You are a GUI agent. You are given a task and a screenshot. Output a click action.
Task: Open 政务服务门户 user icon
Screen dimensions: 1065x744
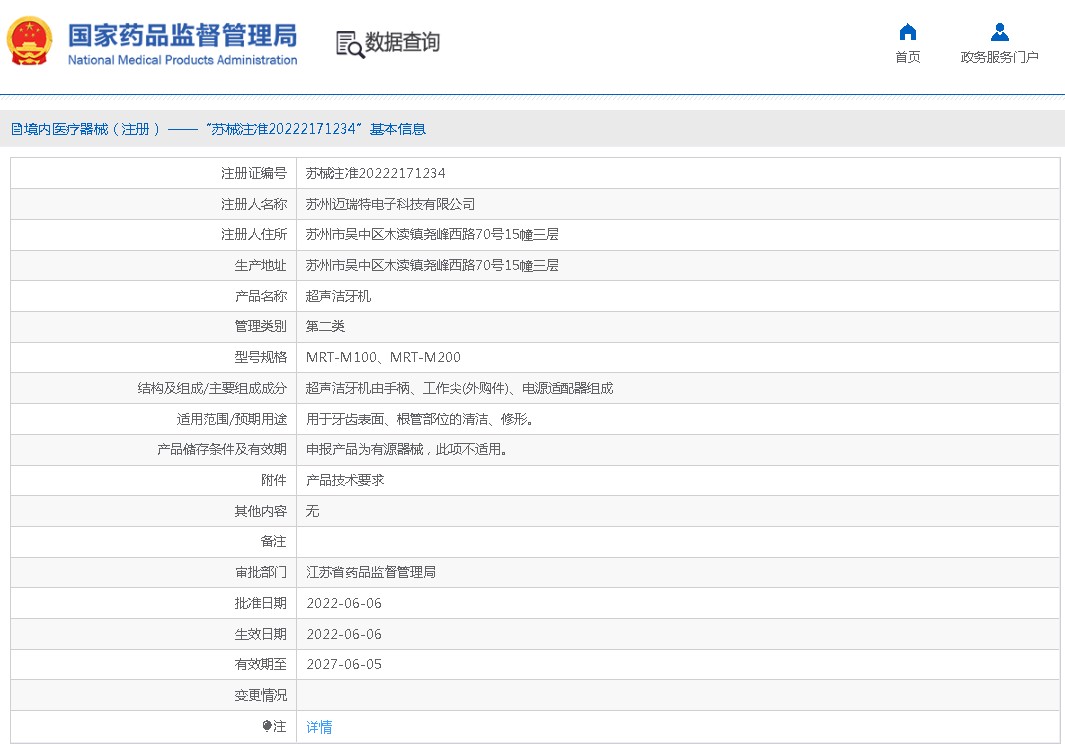point(999,33)
